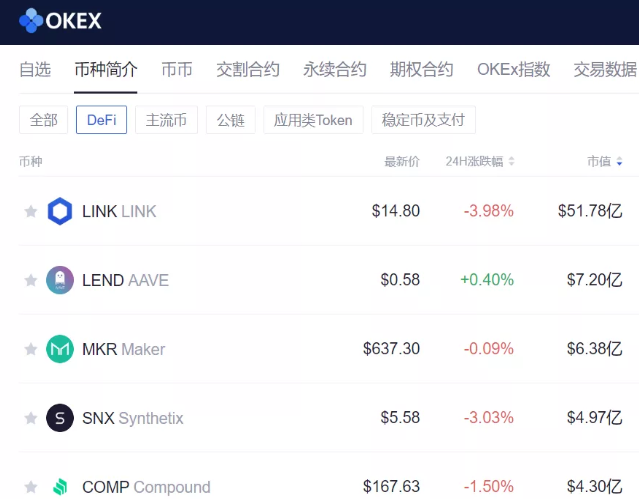Screen dimensions: 639x499
Task: Star the MKR Maker row
Action: click(x=30, y=349)
